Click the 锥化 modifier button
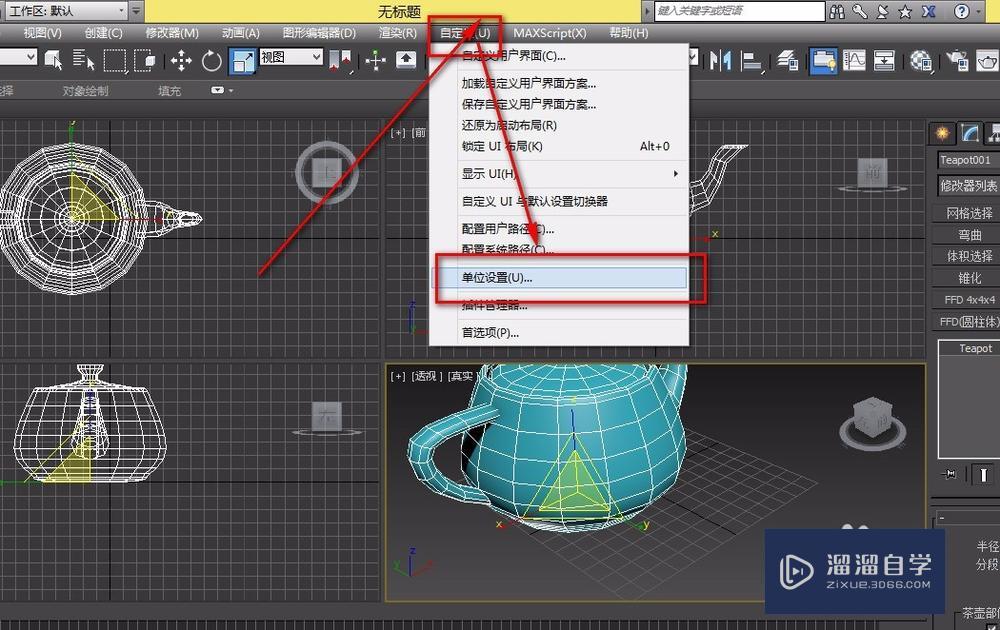Image resolution: width=1000 pixels, height=630 pixels. pyautogui.click(x=968, y=278)
